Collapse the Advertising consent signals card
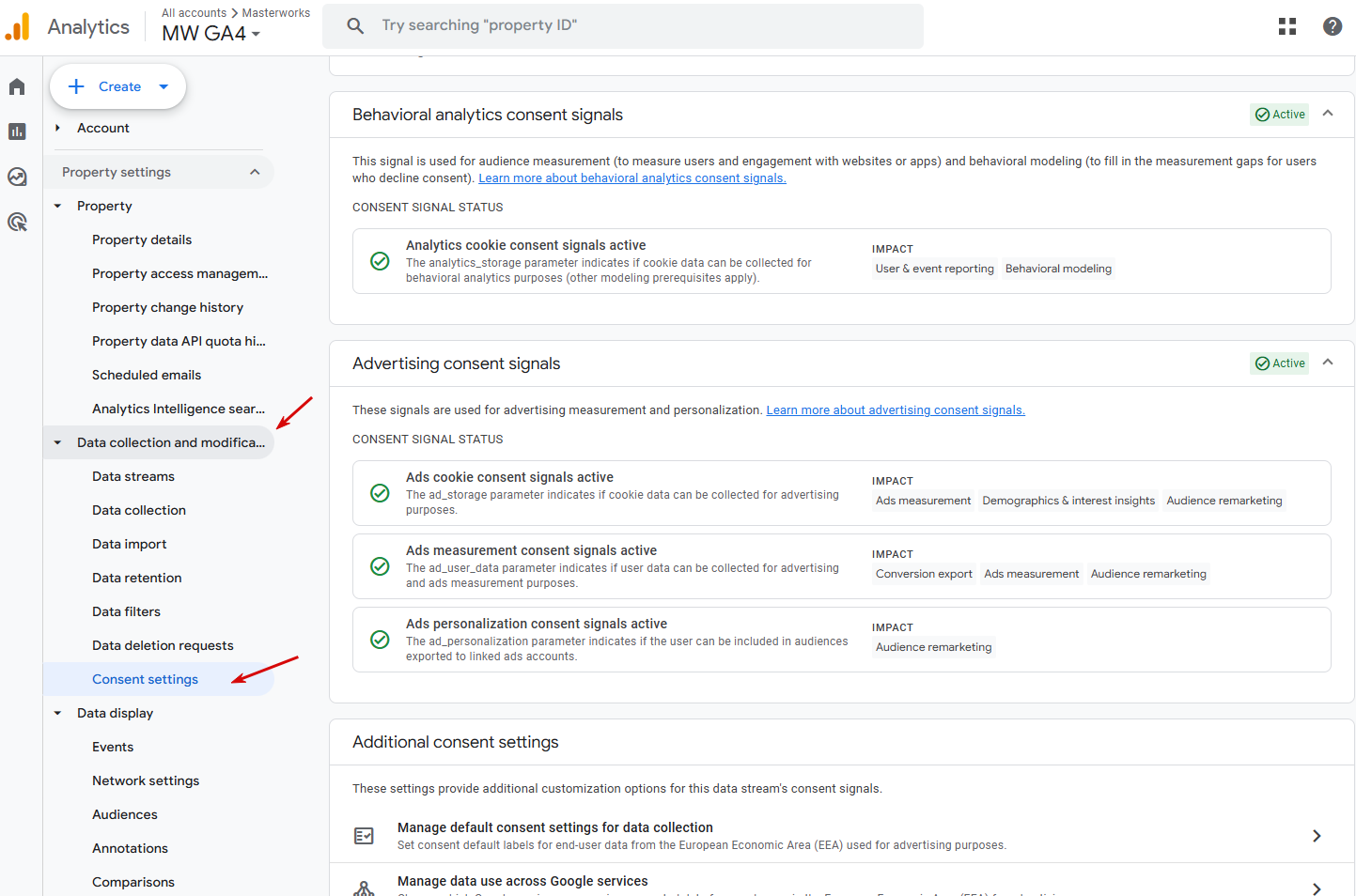The height and width of the screenshot is (896, 1356). coord(1328,363)
